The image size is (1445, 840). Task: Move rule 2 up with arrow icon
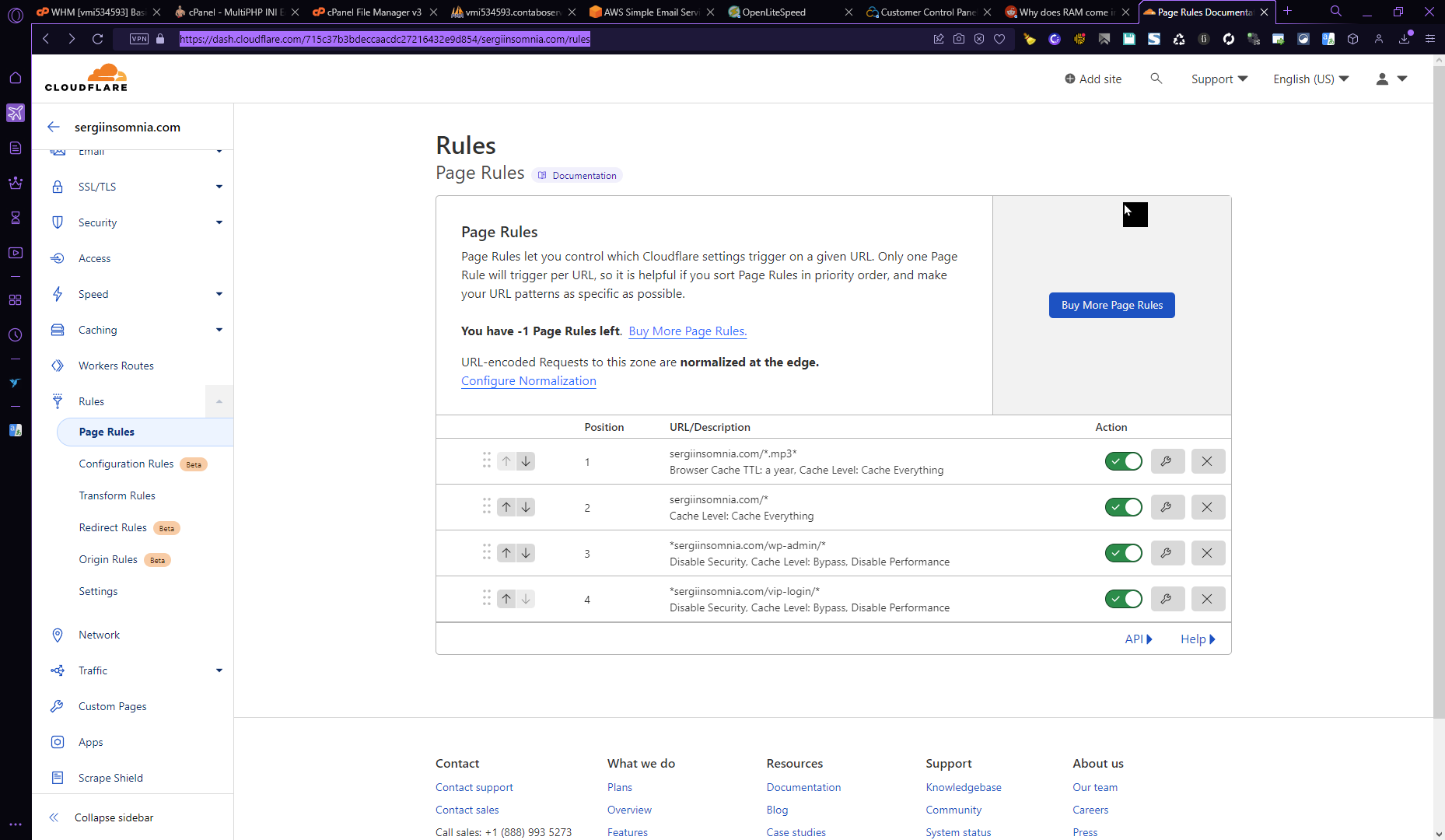(506, 507)
